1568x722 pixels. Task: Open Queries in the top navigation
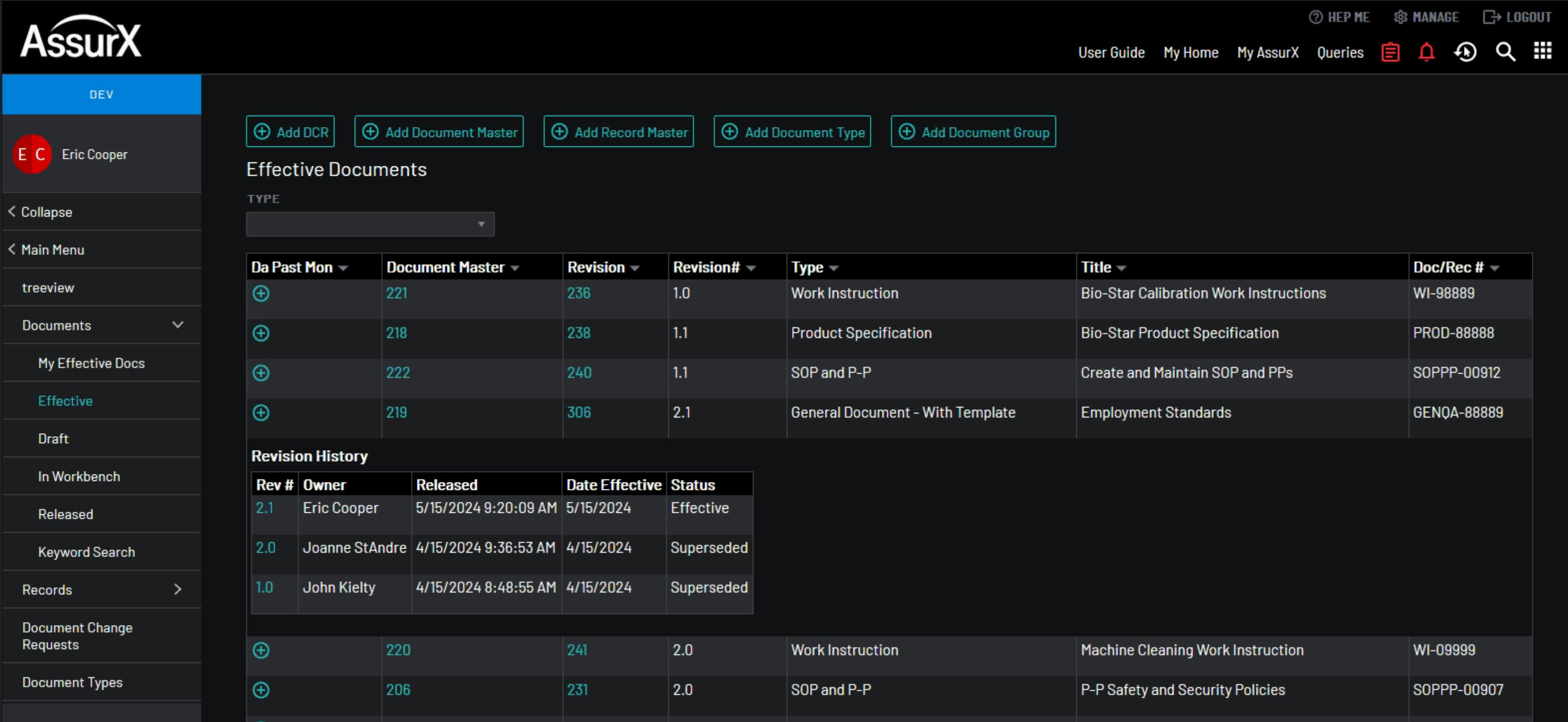tap(1340, 53)
